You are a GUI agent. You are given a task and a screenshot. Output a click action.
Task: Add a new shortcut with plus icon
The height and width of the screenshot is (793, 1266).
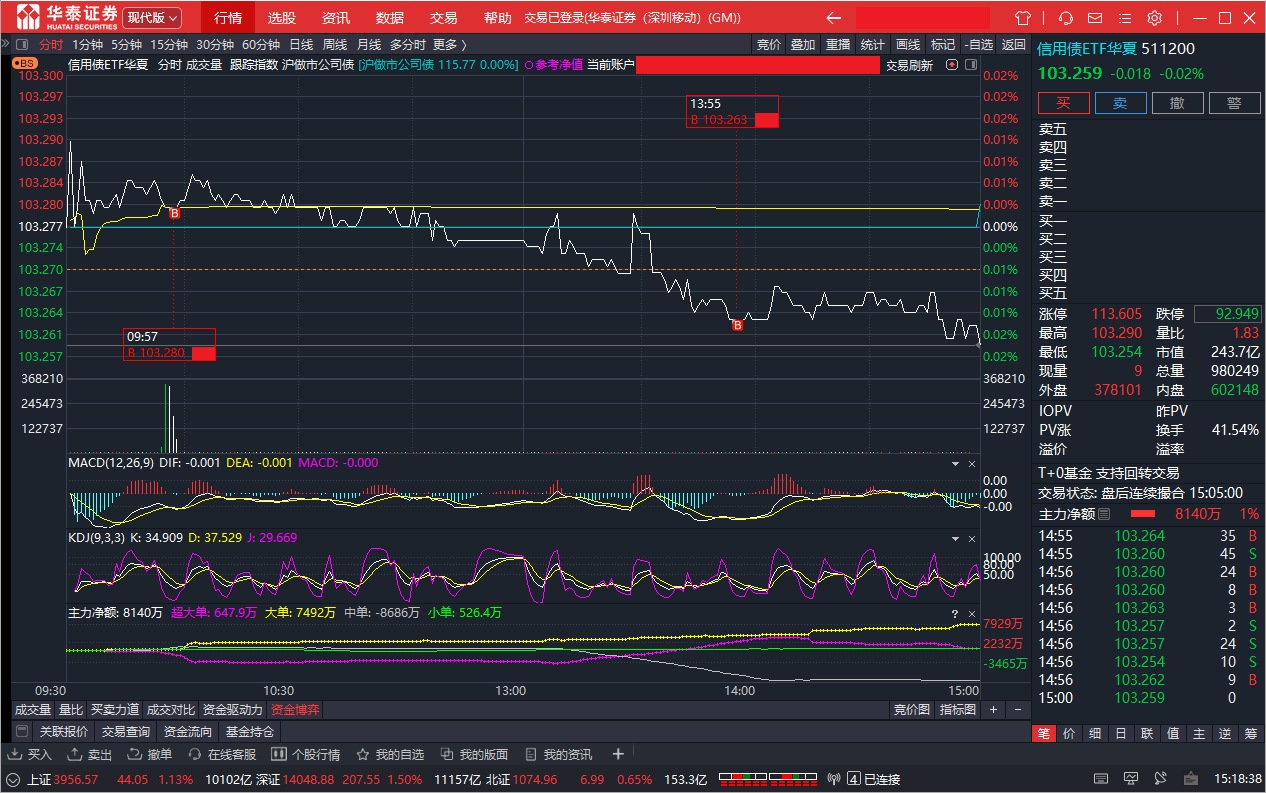(618, 755)
